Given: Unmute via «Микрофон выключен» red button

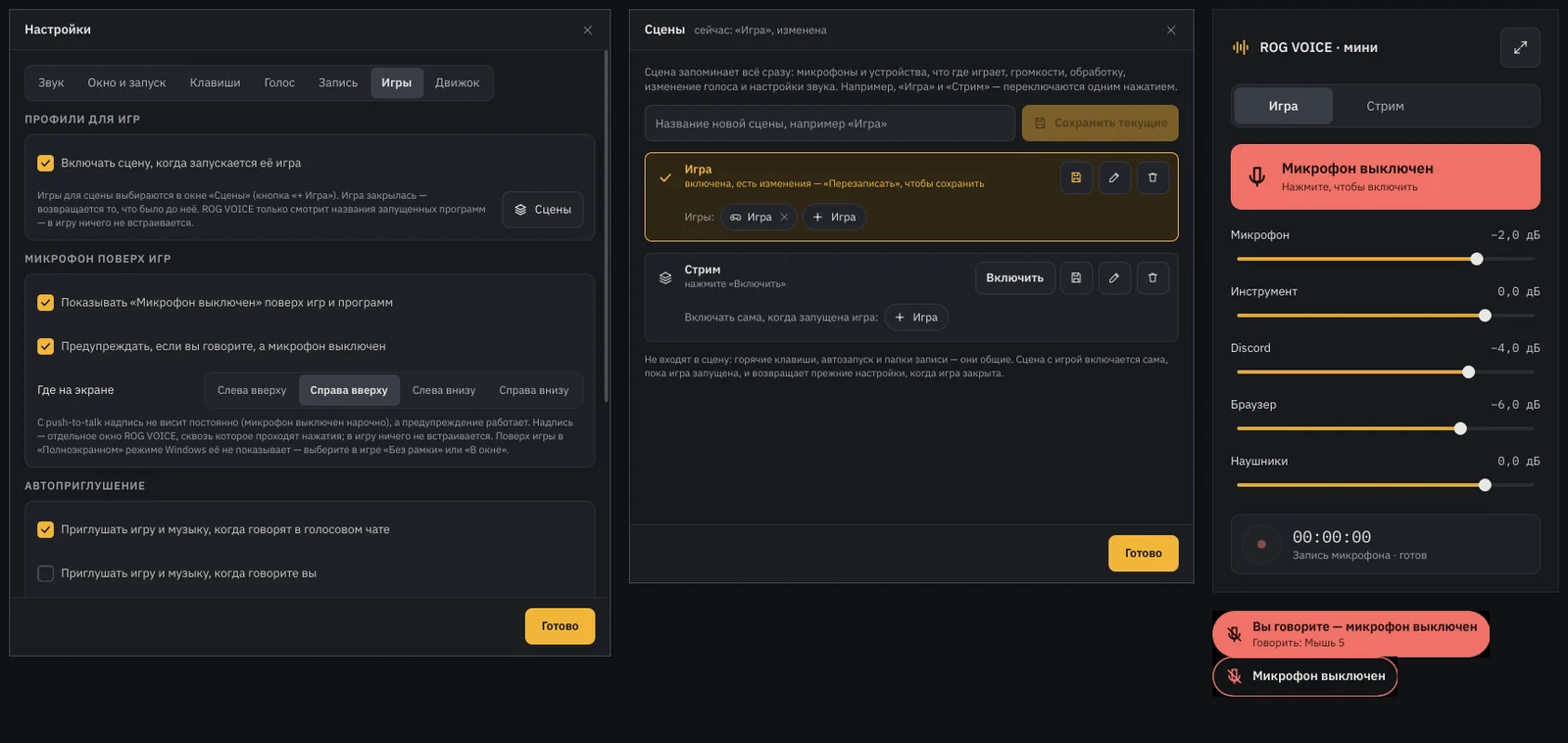Looking at the screenshot, I should 1385,177.
